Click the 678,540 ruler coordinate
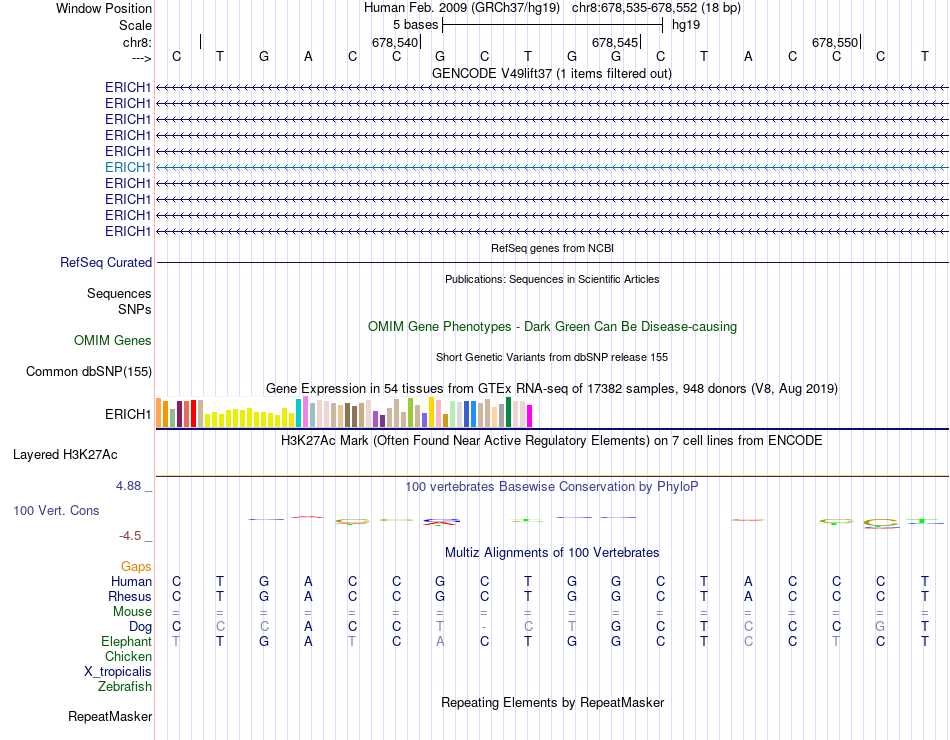The width and height of the screenshot is (950, 740). coord(394,42)
